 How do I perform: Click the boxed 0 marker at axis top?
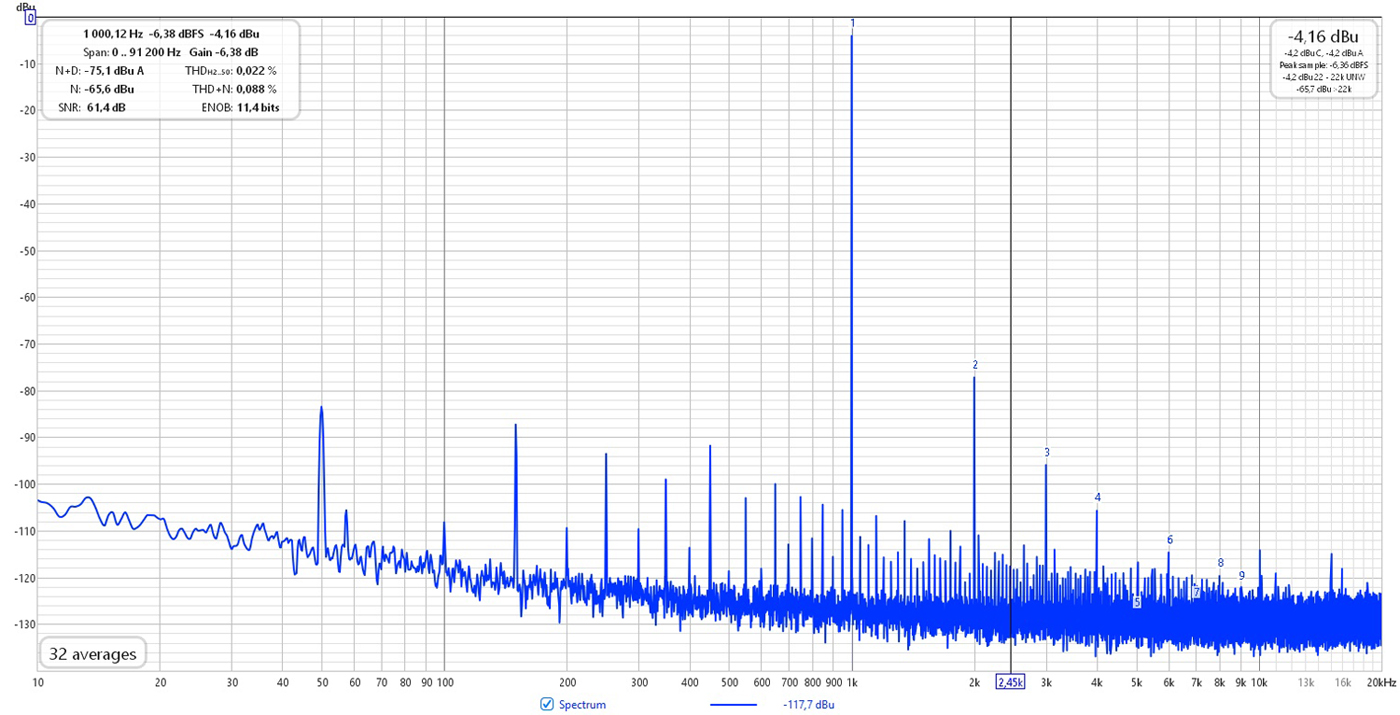(x=31, y=18)
